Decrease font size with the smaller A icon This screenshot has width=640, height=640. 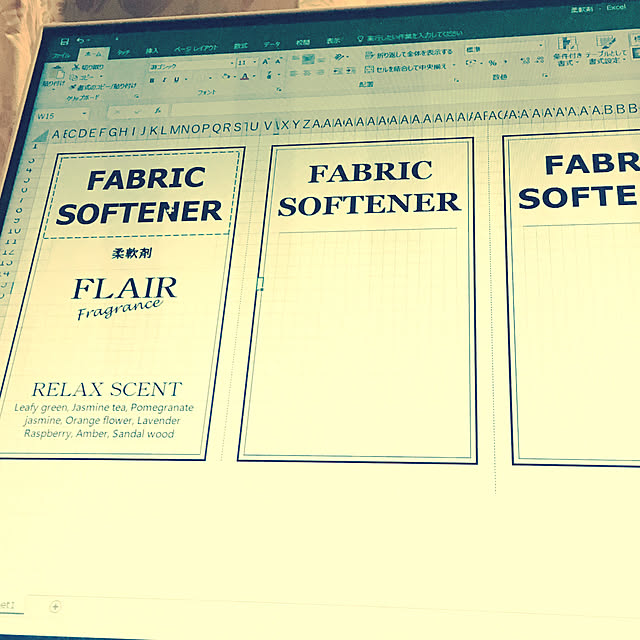coord(279,61)
